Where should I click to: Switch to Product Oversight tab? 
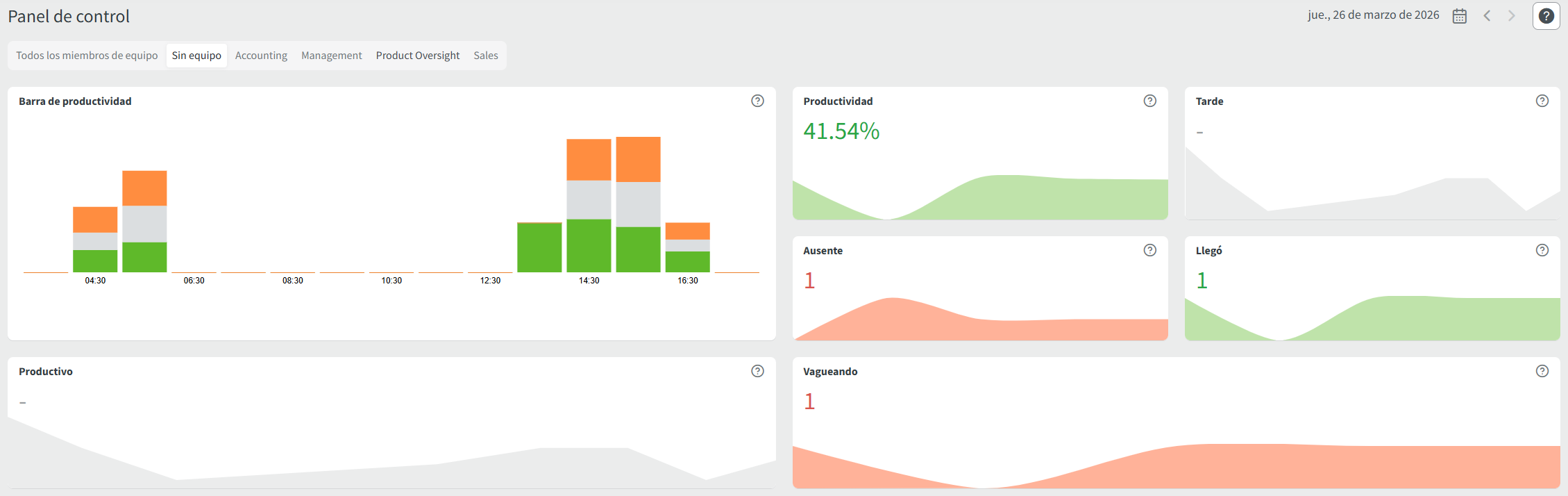(417, 56)
